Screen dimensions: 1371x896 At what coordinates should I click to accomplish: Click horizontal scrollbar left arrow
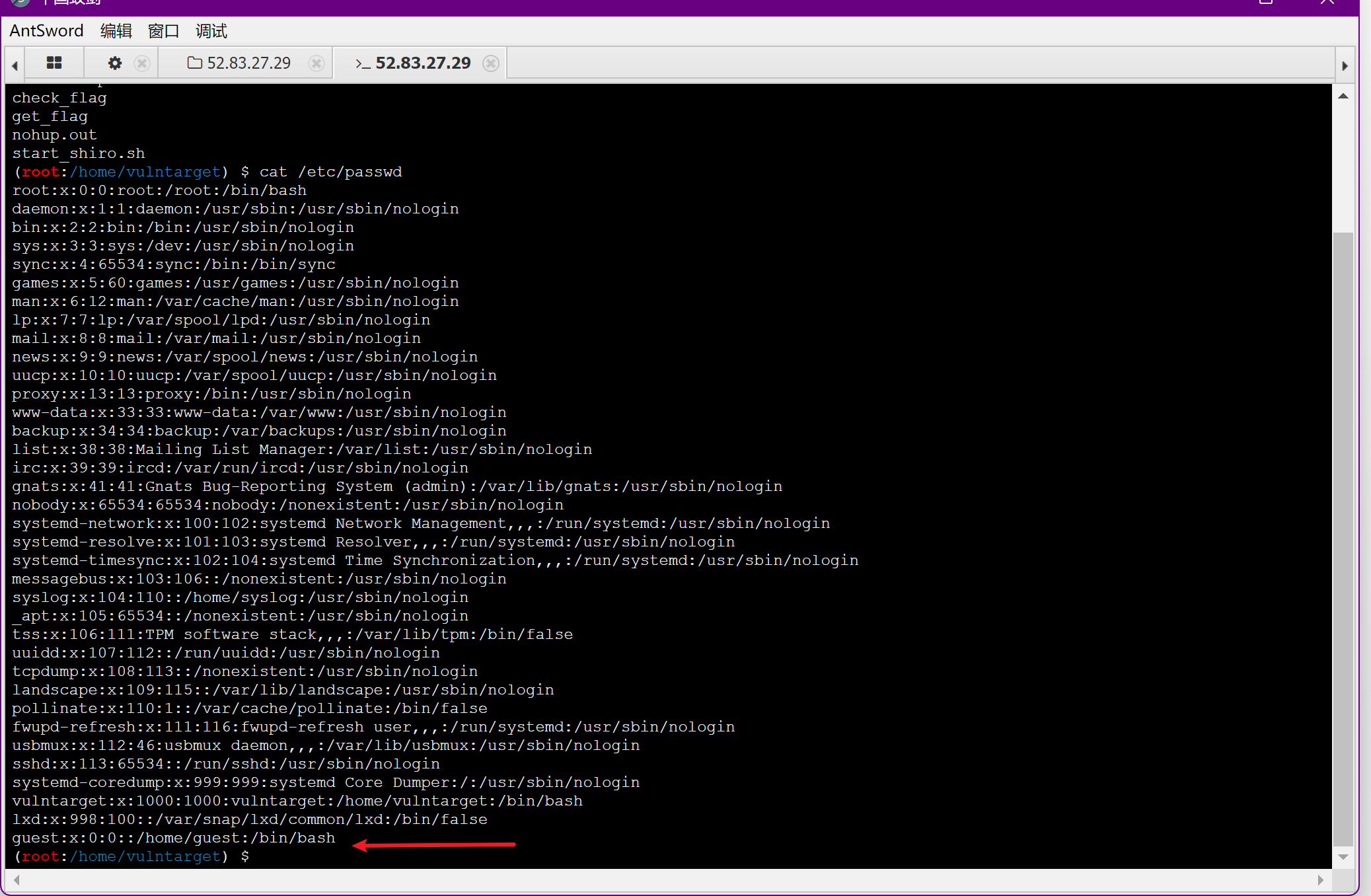coord(17,880)
